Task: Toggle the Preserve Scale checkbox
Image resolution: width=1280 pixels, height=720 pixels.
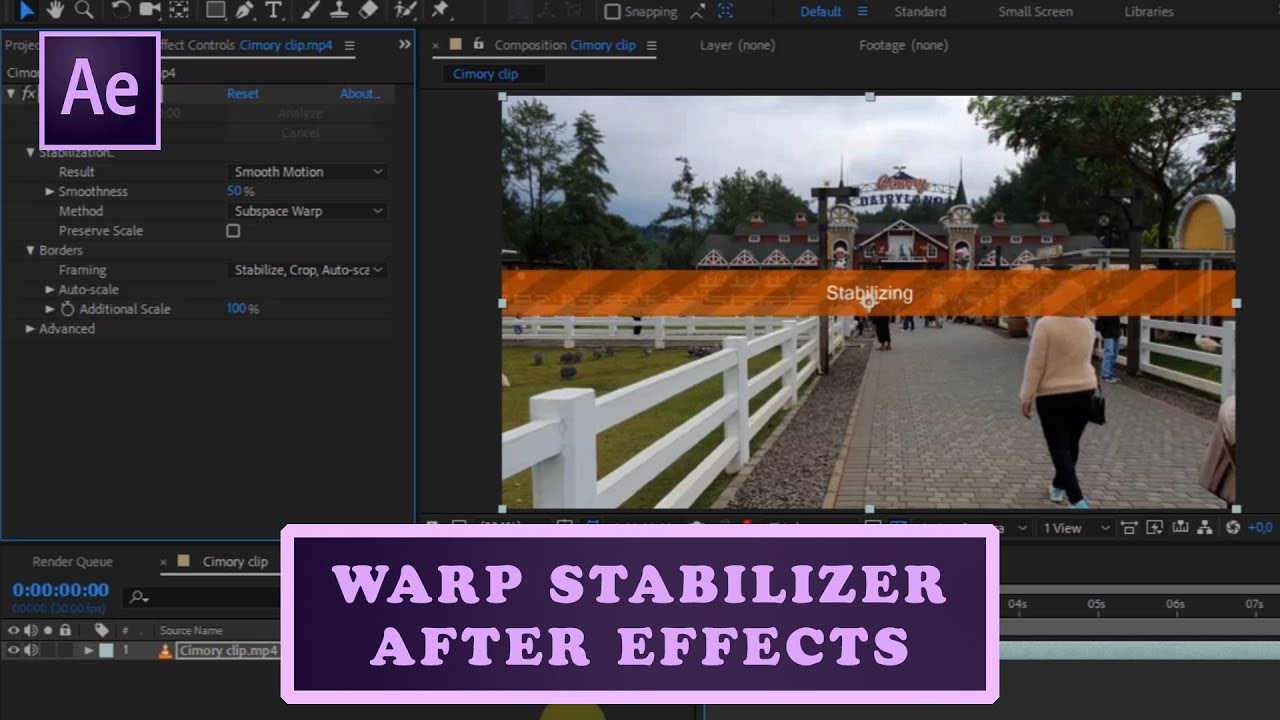Action: pos(232,230)
